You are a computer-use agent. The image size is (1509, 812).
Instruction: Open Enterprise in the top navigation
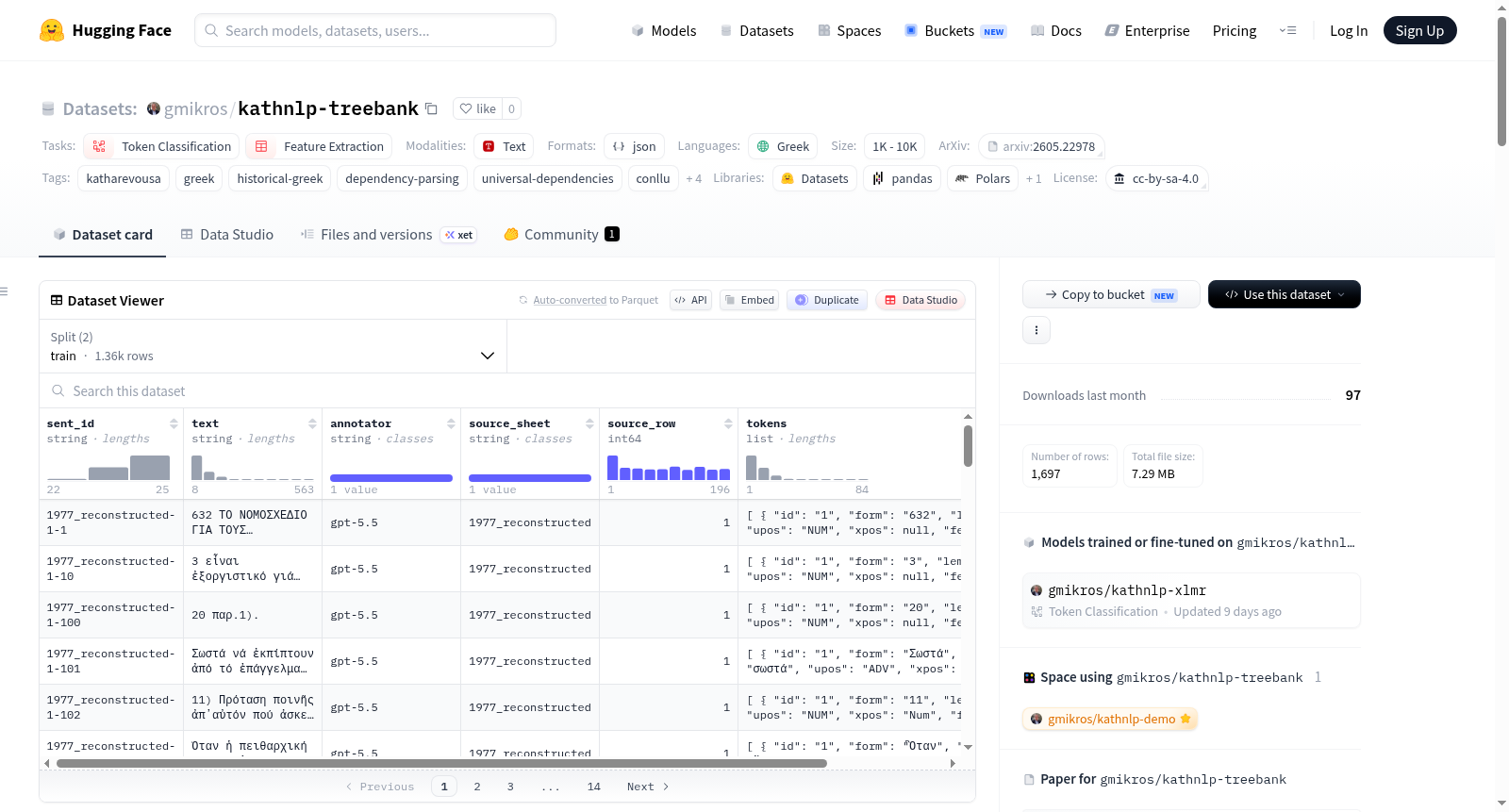tap(1147, 30)
